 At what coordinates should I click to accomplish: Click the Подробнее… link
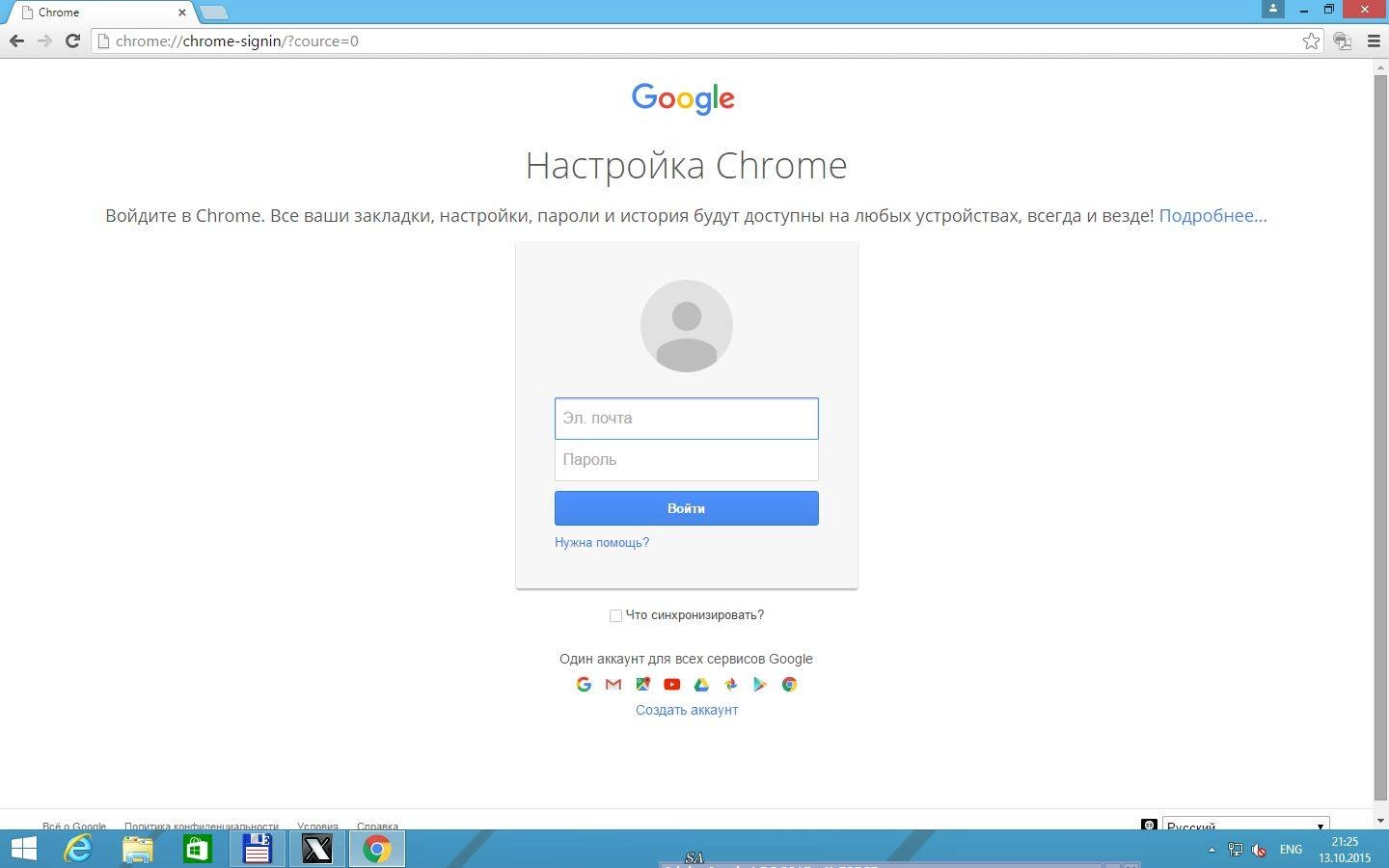click(1212, 215)
